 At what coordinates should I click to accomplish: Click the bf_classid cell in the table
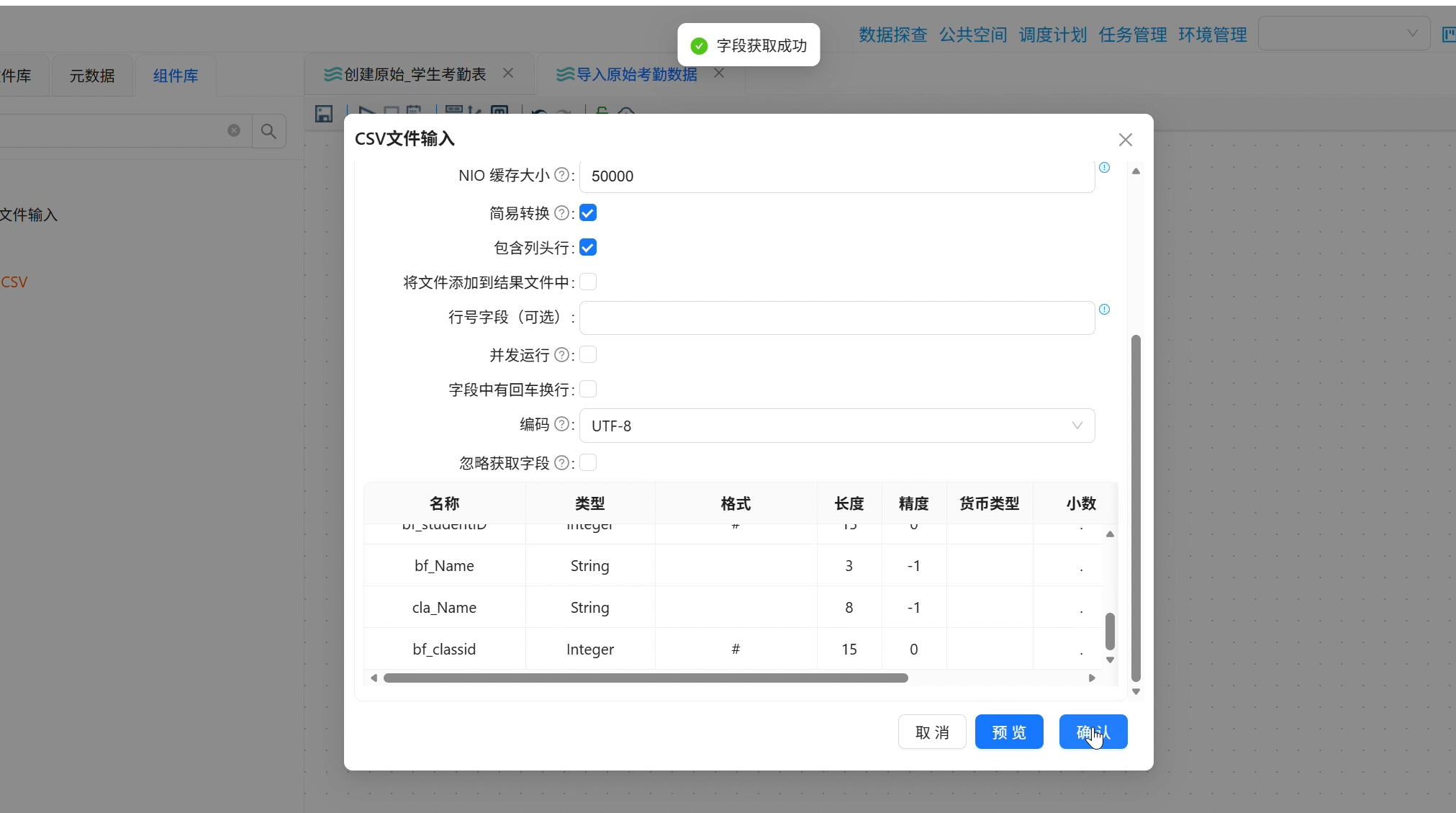pos(444,650)
